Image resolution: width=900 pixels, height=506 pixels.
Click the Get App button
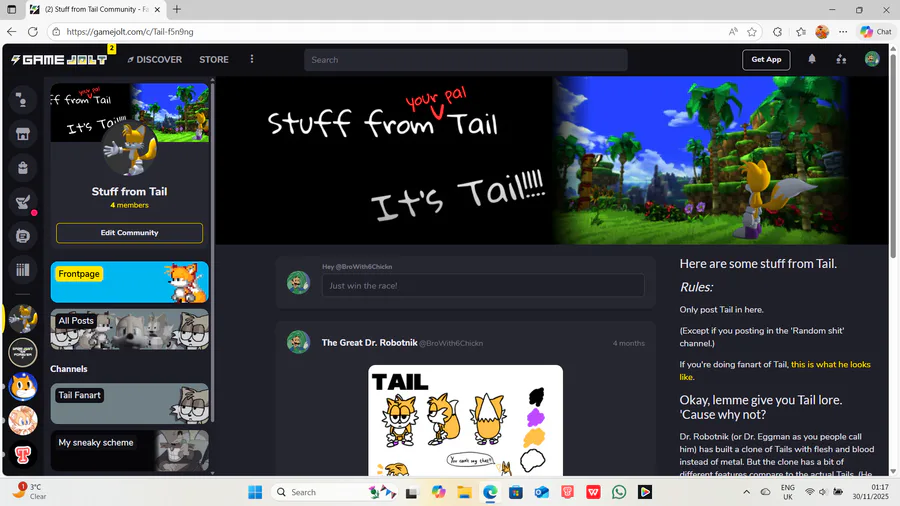[x=766, y=59]
